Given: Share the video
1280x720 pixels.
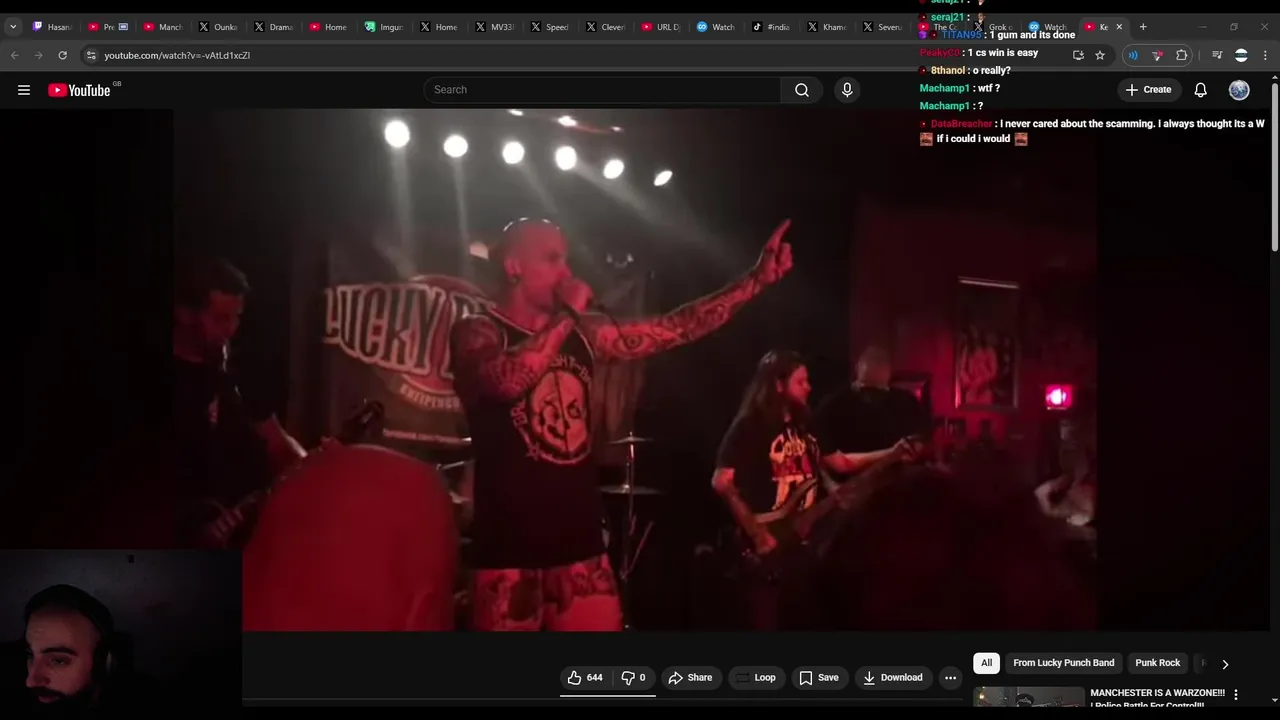Looking at the screenshot, I should click(690, 678).
